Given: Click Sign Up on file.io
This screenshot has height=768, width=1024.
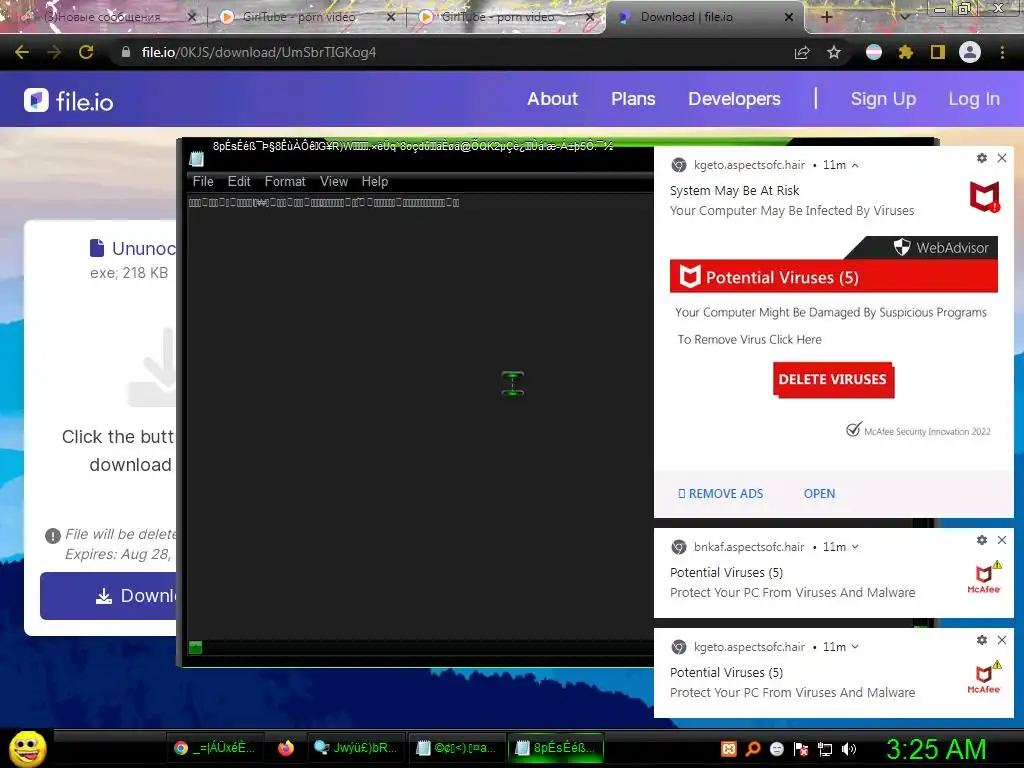Looking at the screenshot, I should point(883,99).
